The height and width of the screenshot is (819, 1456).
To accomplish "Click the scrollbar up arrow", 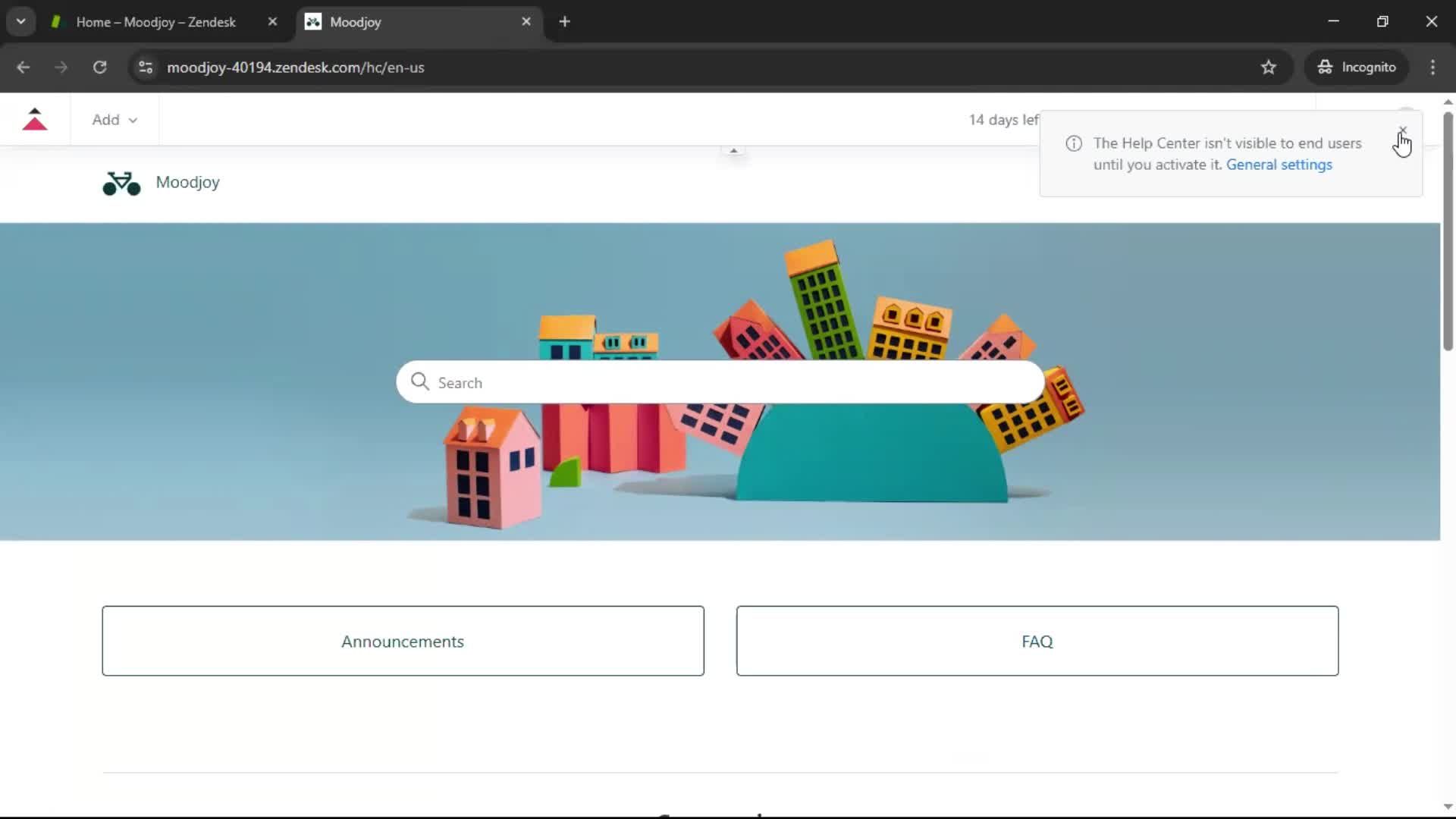I will click(1448, 102).
